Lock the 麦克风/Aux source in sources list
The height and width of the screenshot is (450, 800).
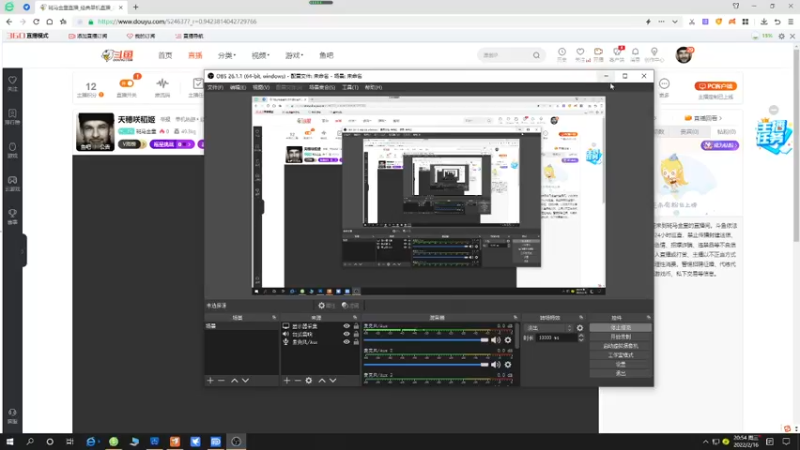click(356, 342)
